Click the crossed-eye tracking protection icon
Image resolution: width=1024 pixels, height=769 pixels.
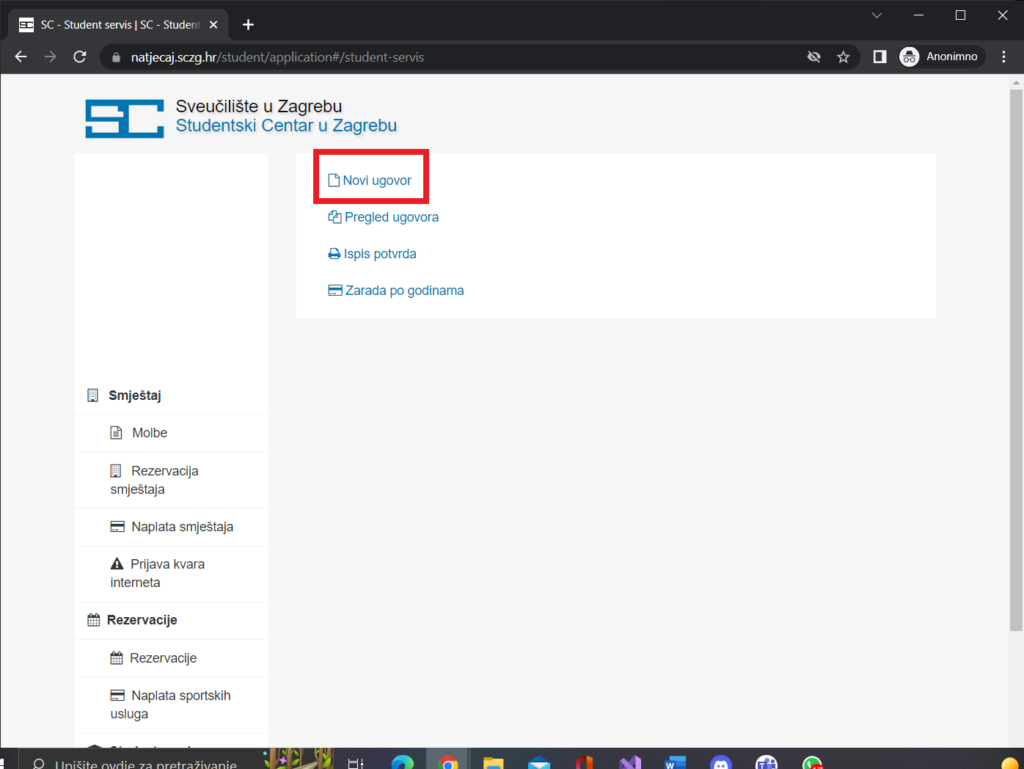(x=810, y=57)
